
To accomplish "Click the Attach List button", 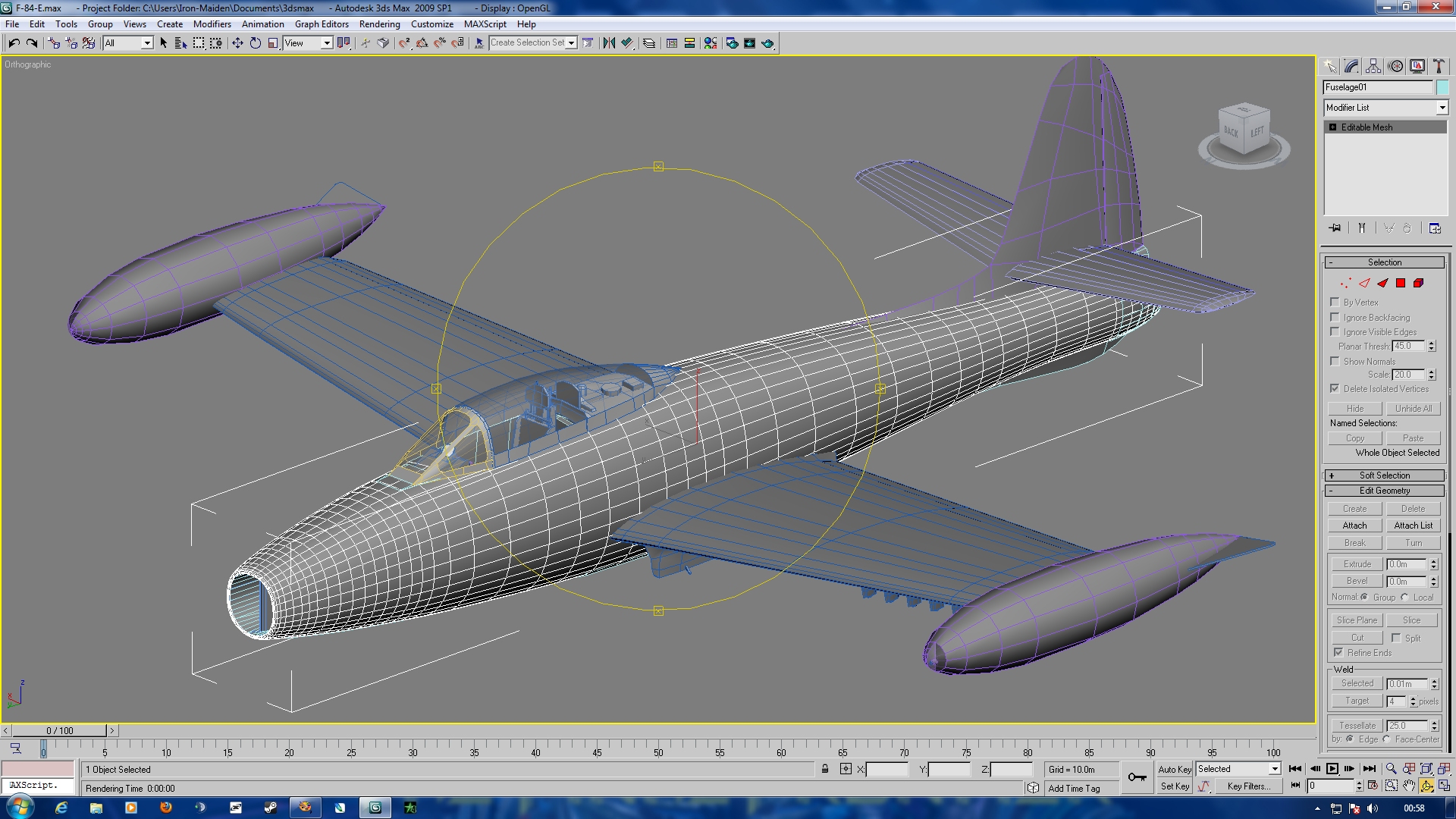I will (1414, 526).
